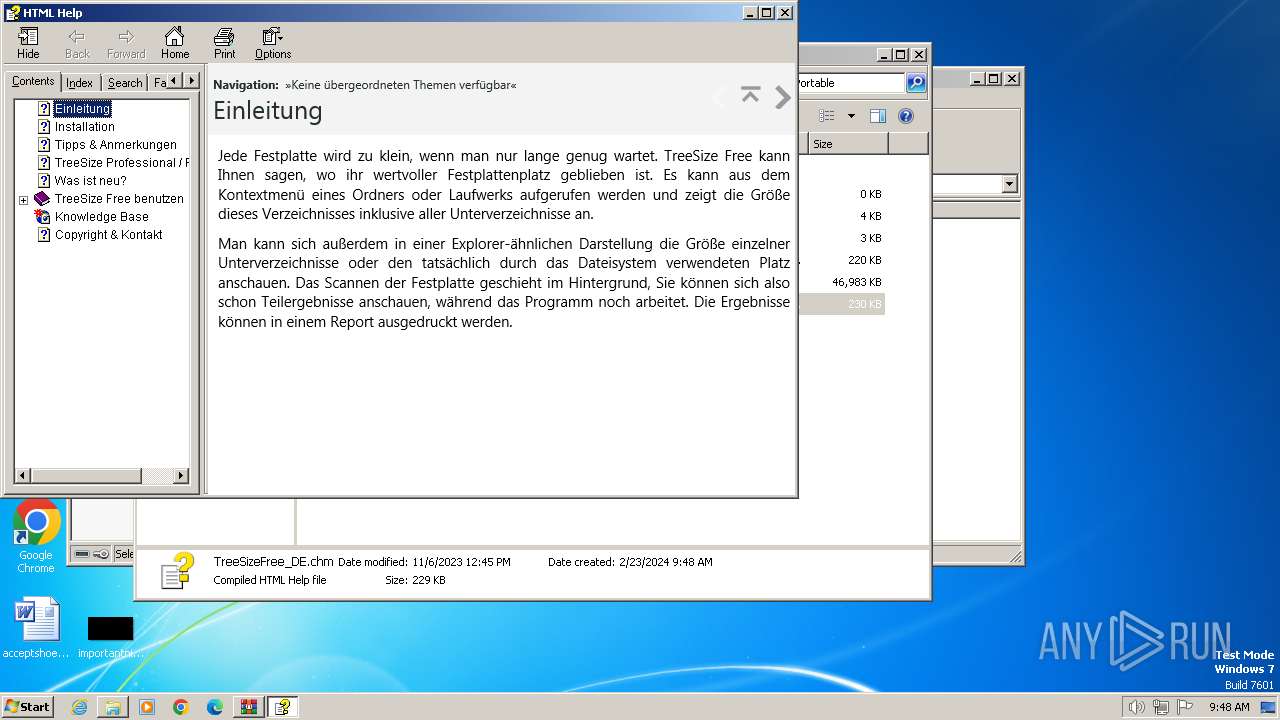Open Google Chrome desktop shortcut
This screenshot has height=720, width=1280.
click(x=36, y=536)
